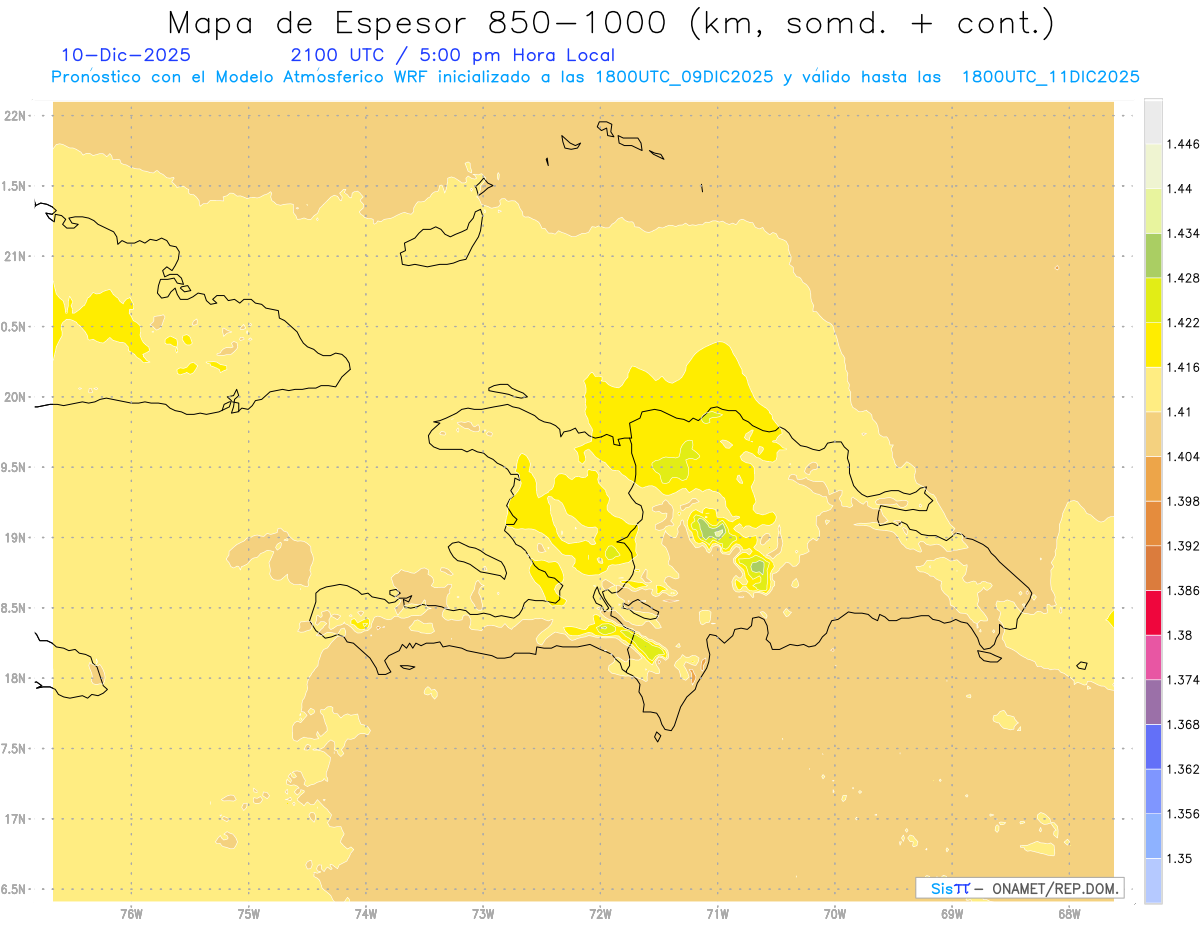
Task: Click the 'SisTT - ONAMET/REP.DOM.' label
Action: (1020, 888)
